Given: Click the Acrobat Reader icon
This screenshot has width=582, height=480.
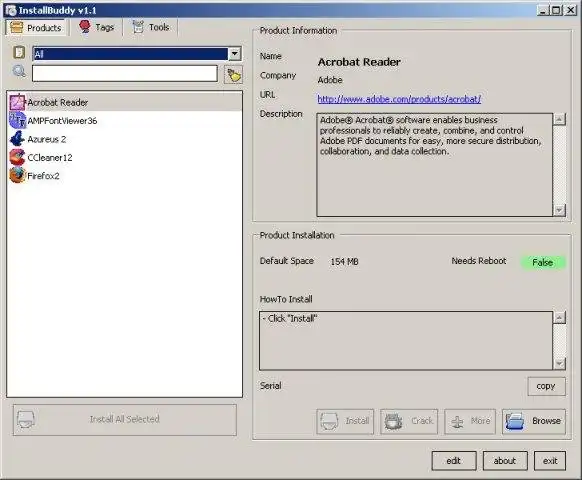Looking at the screenshot, I should [x=17, y=102].
